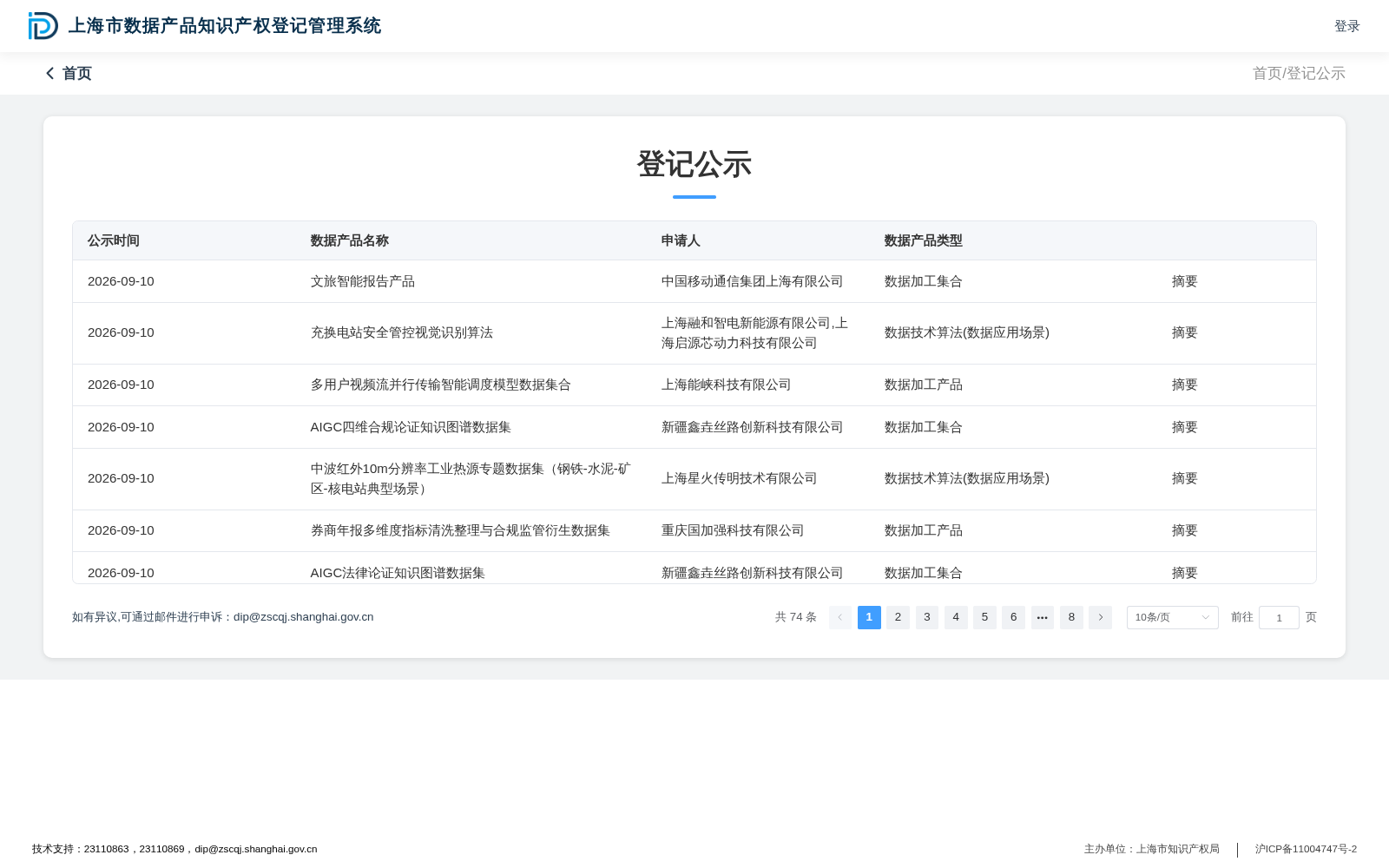Click product name 文旅智能报告产品
Screen dimensions: 1389x868
click(x=363, y=281)
